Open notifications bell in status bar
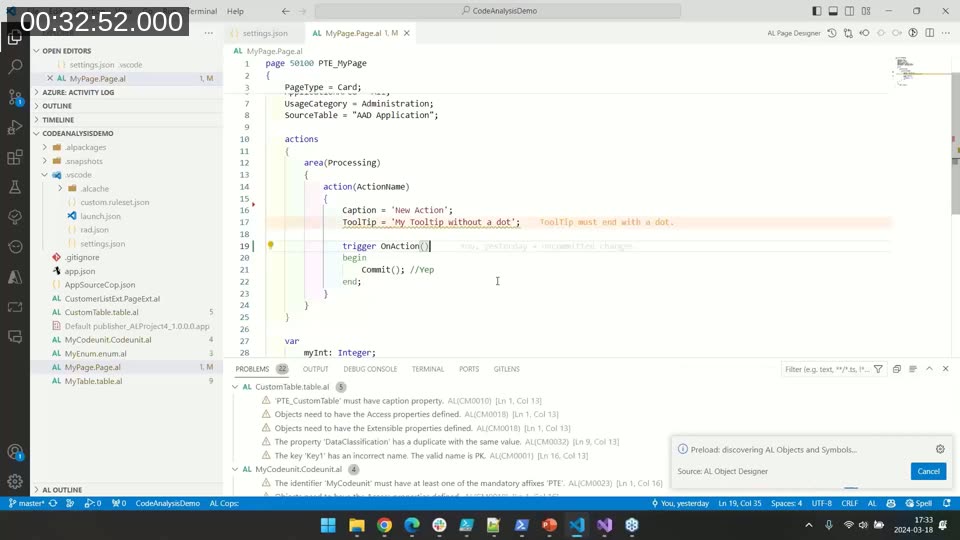This screenshot has width=960, height=540. click(947, 503)
